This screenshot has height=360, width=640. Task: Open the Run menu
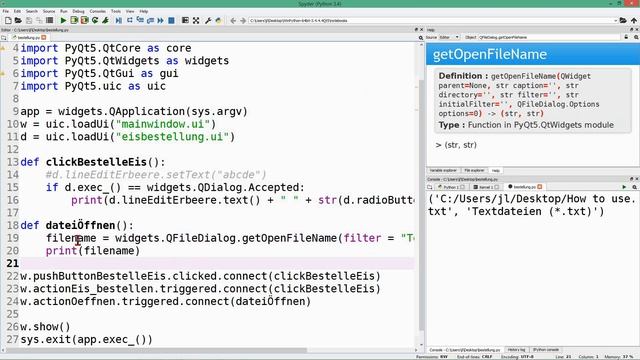tap(64, 11)
